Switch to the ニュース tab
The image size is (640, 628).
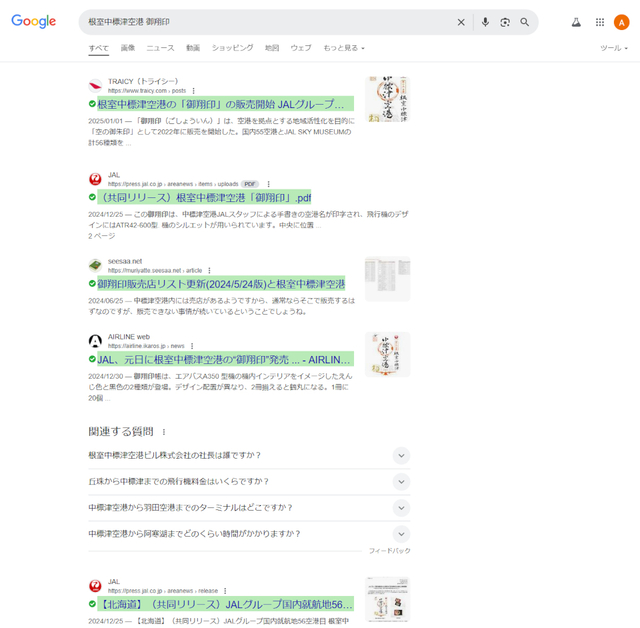[x=160, y=48]
